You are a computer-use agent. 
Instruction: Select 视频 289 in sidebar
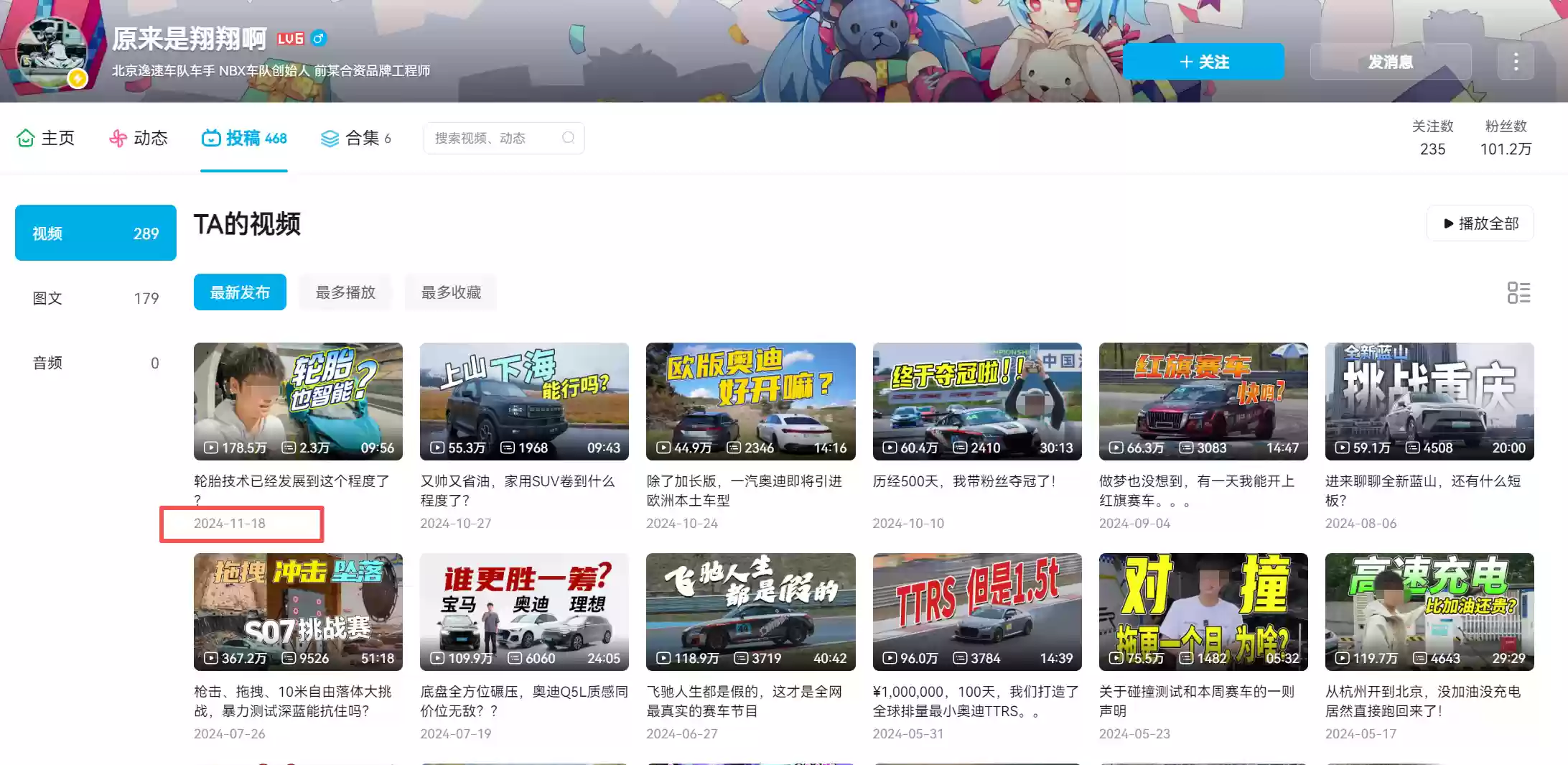(95, 232)
